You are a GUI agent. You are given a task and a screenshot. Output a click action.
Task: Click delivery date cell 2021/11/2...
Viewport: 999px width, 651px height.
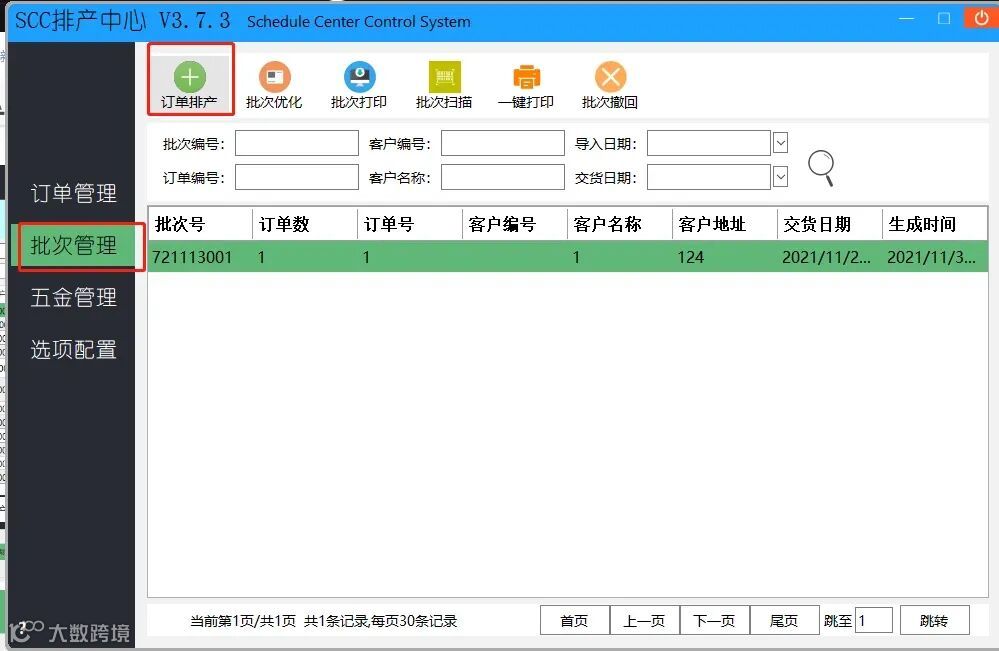point(826,257)
